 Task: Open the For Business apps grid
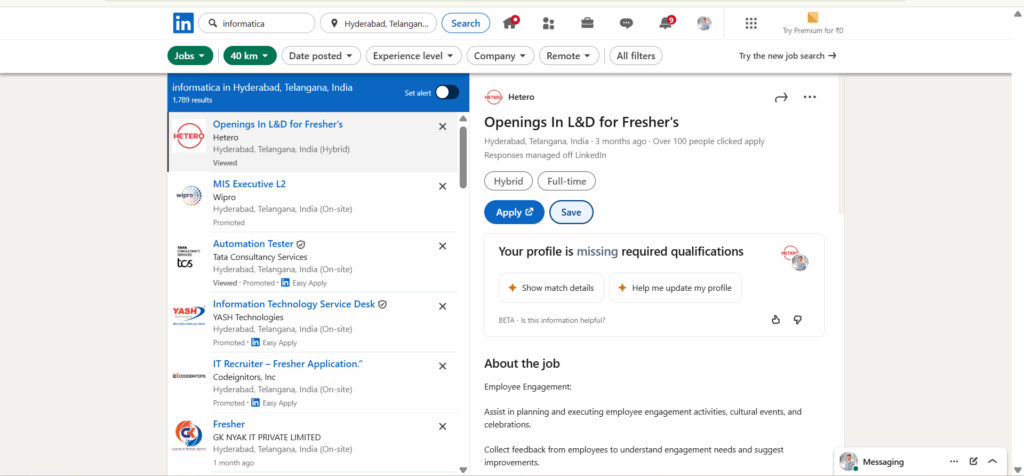752,23
